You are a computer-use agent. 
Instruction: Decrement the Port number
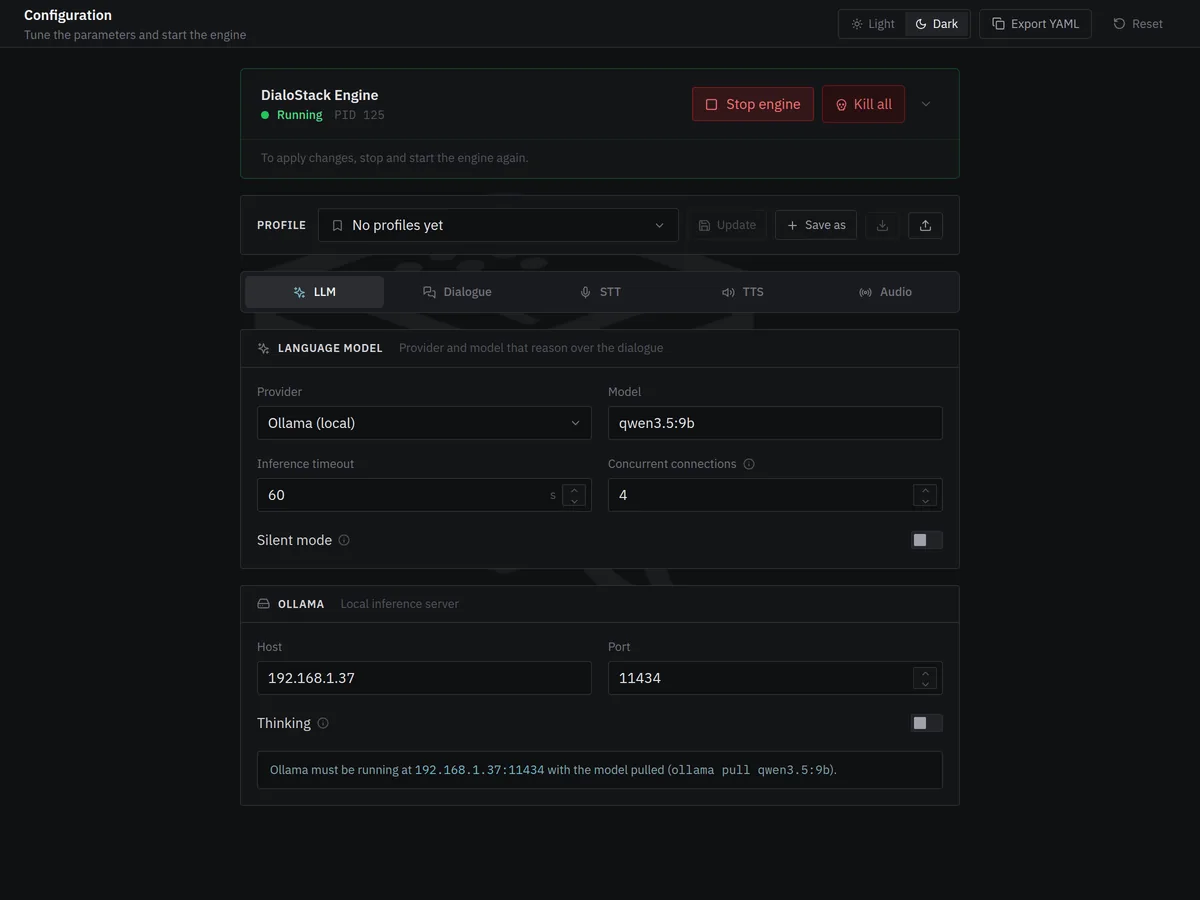point(925,684)
